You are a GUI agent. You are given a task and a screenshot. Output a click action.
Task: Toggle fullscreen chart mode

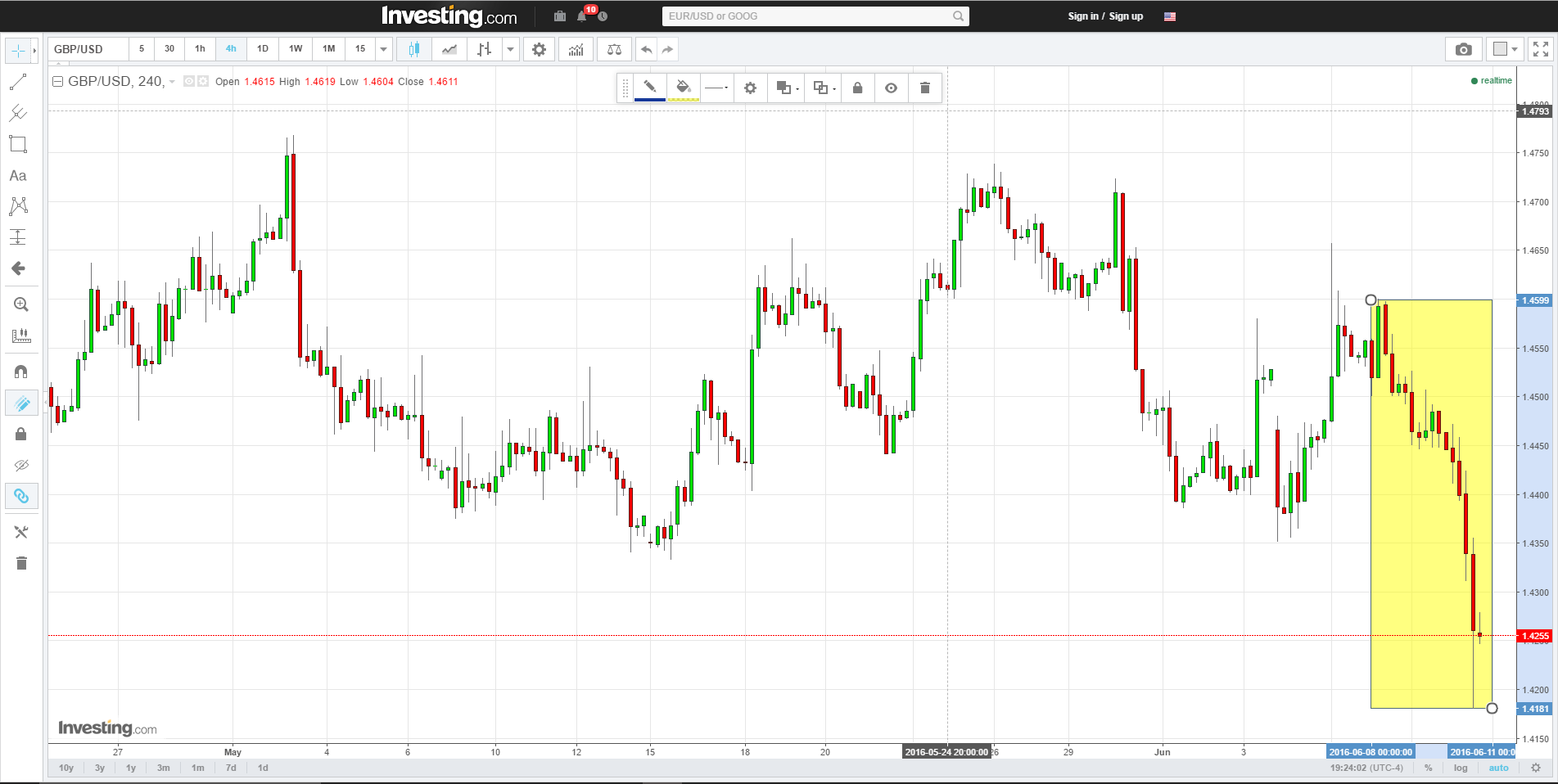click(x=1541, y=49)
